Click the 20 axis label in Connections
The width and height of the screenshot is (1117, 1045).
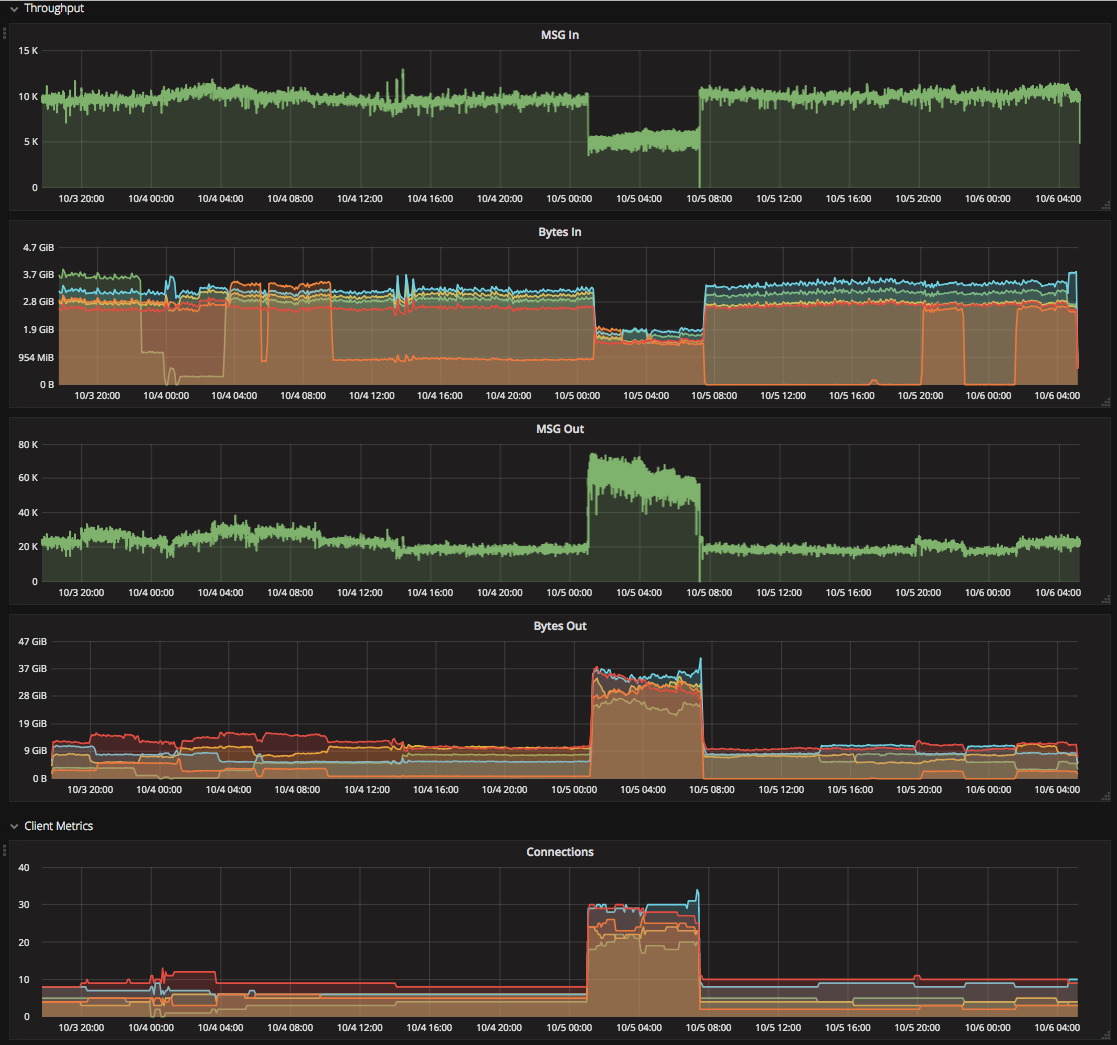pos(24,942)
